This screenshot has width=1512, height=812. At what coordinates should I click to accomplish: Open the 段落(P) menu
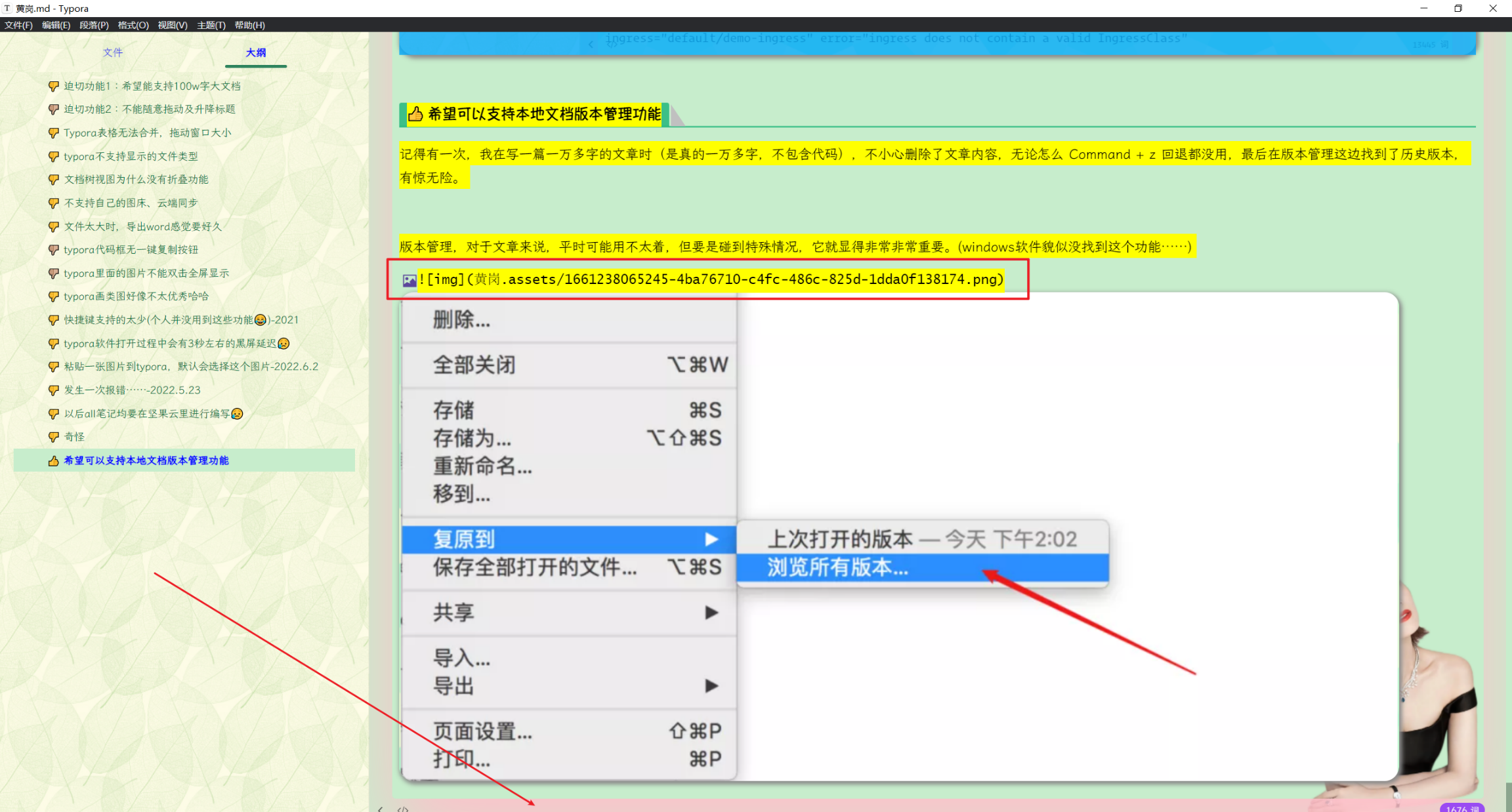point(94,25)
